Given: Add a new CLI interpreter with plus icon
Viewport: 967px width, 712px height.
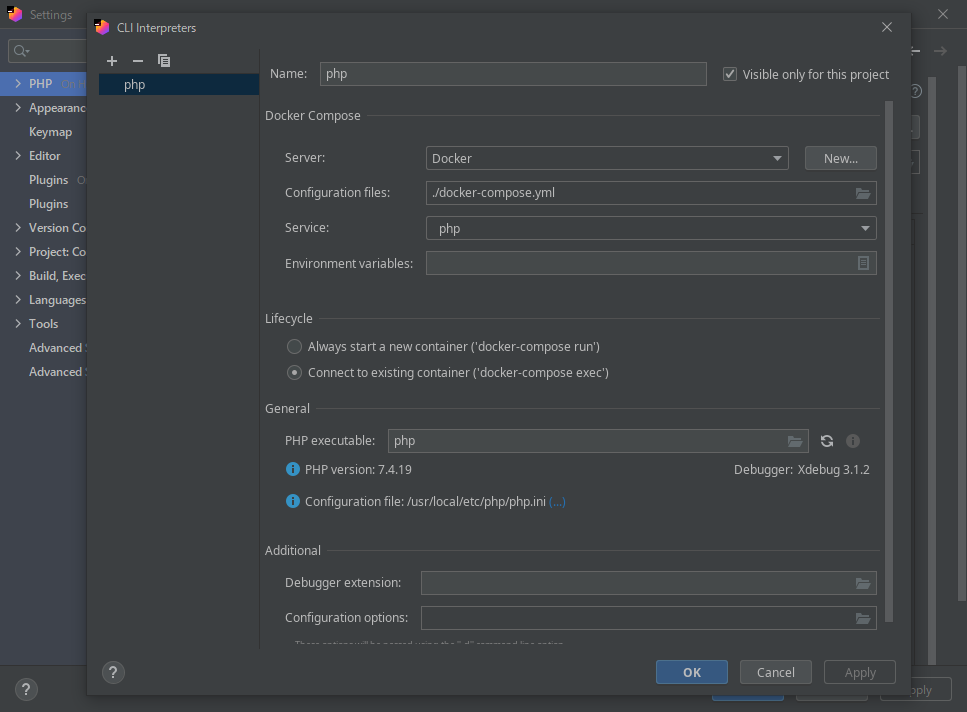Looking at the screenshot, I should click(x=112, y=61).
